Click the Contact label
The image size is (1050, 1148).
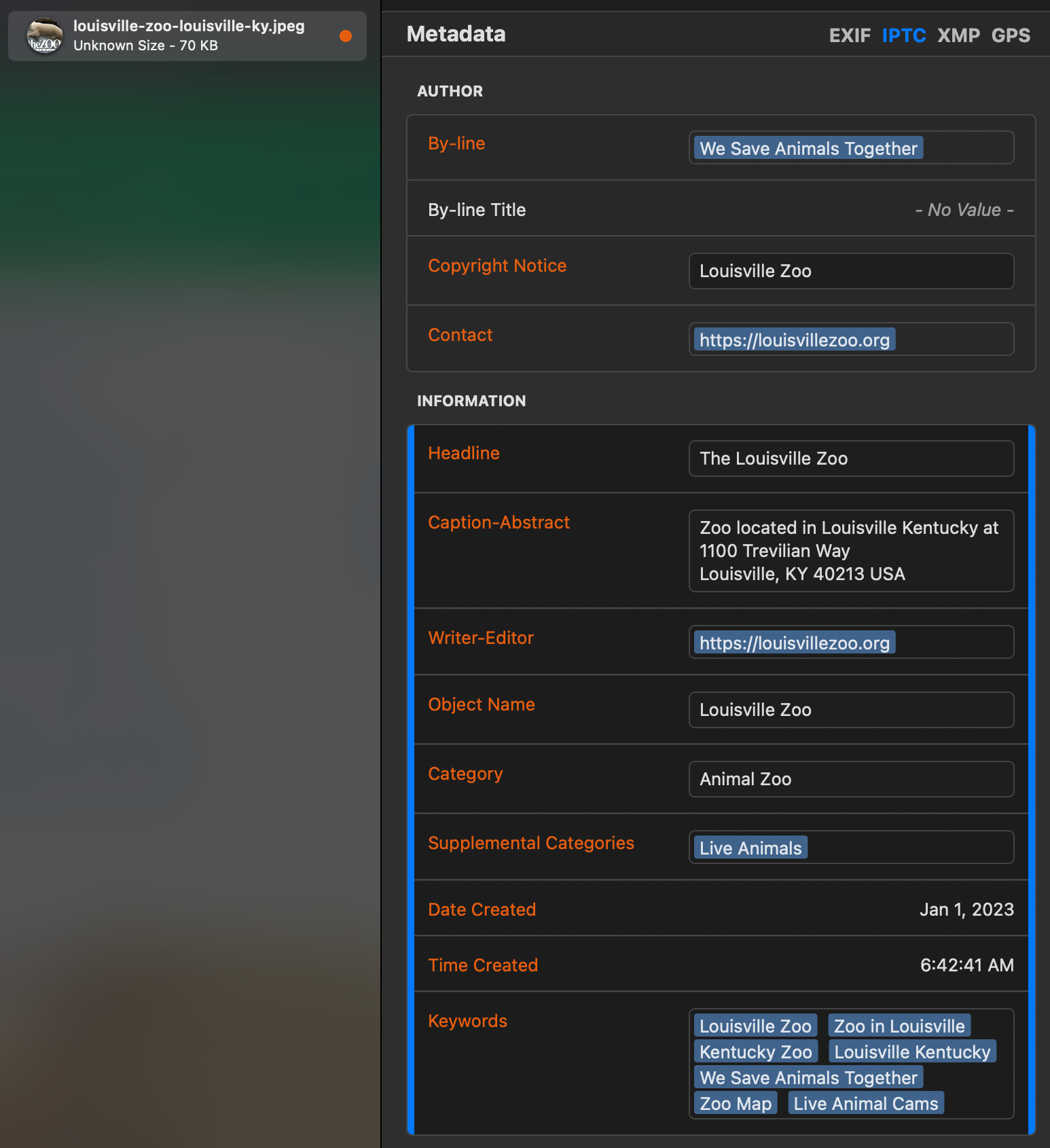point(460,335)
